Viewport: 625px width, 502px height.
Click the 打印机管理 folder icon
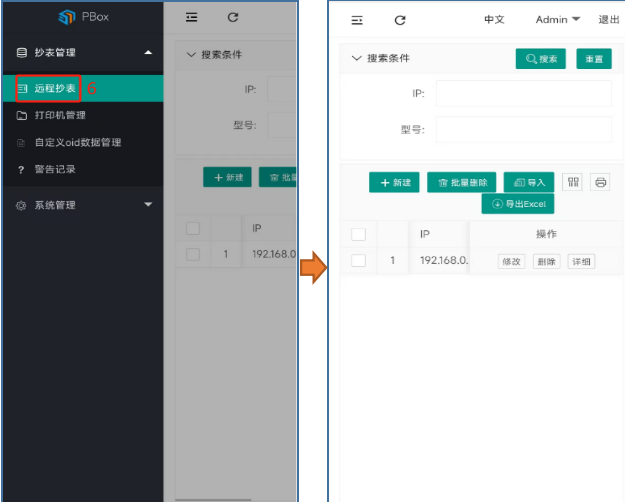pos(22,116)
